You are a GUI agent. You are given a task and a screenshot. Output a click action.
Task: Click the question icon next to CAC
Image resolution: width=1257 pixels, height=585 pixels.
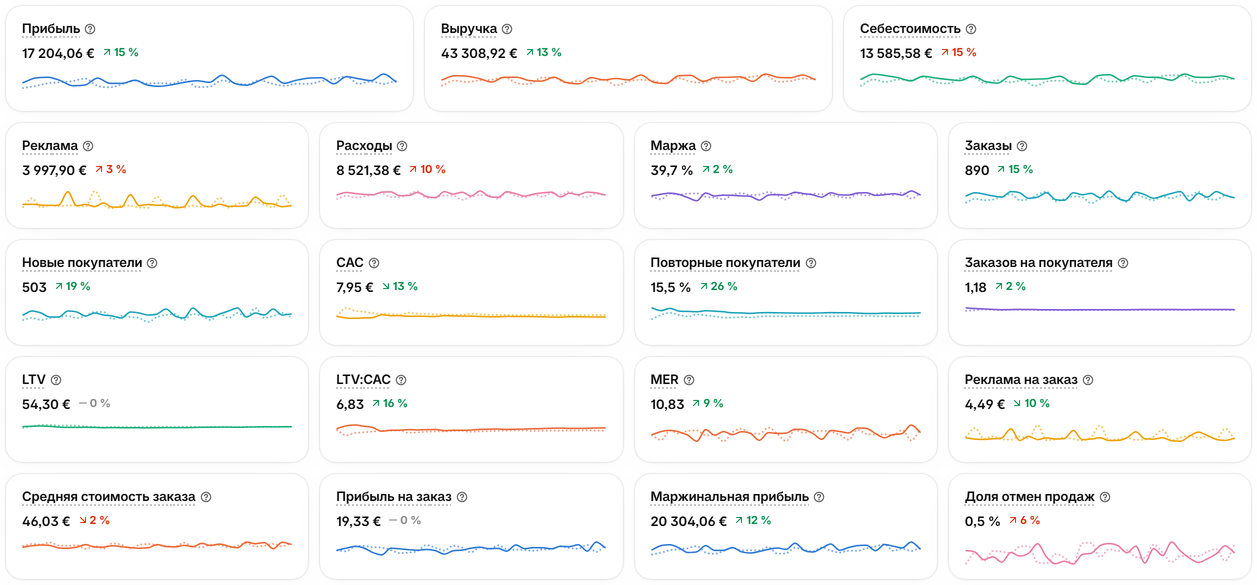374,263
